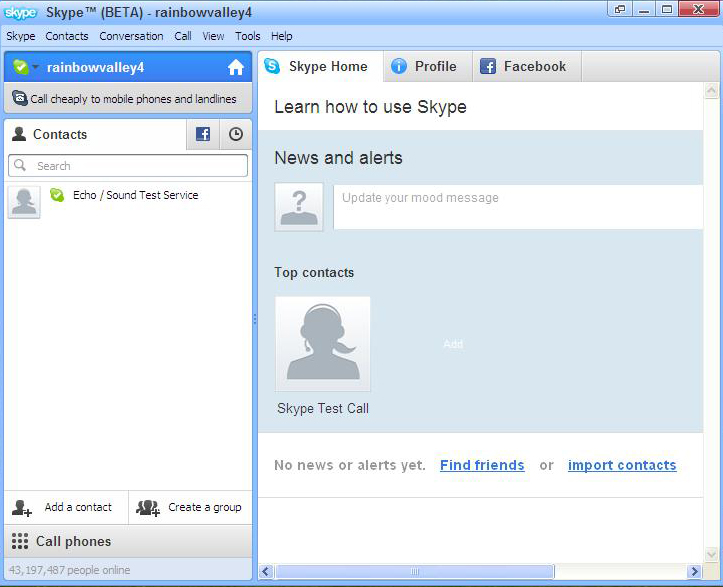Screen dimensions: 723x587
Task: Click the Skype logo on Home tab
Action: click(x=272, y=66)
